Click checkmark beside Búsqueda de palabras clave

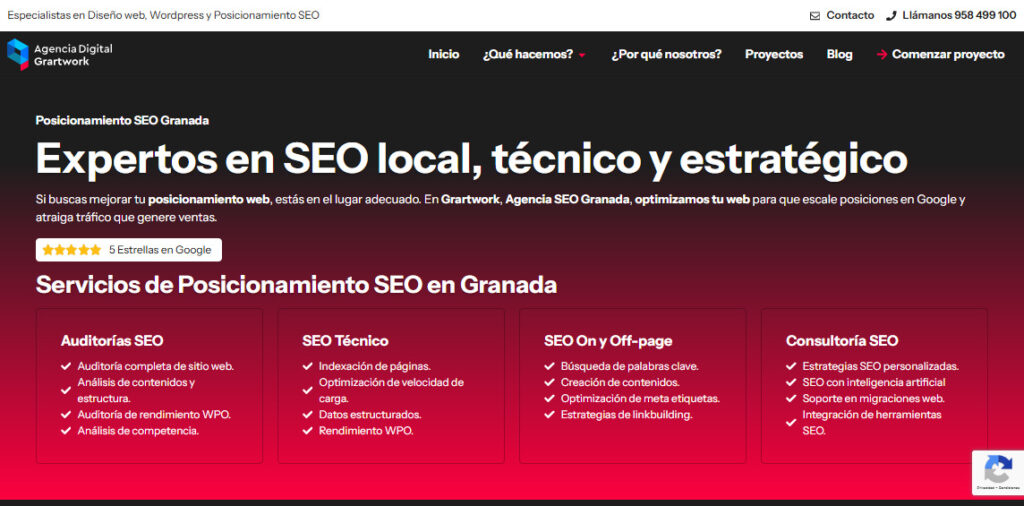click(x=549, y=367)
